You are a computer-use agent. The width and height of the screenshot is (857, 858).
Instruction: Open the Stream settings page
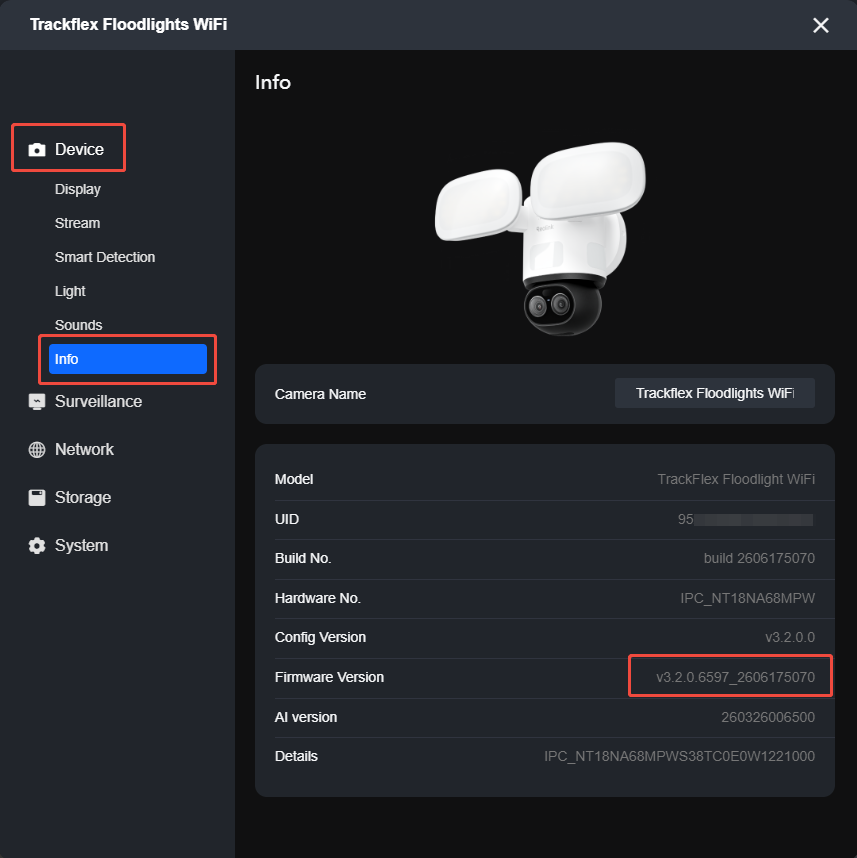pos(77,223)
